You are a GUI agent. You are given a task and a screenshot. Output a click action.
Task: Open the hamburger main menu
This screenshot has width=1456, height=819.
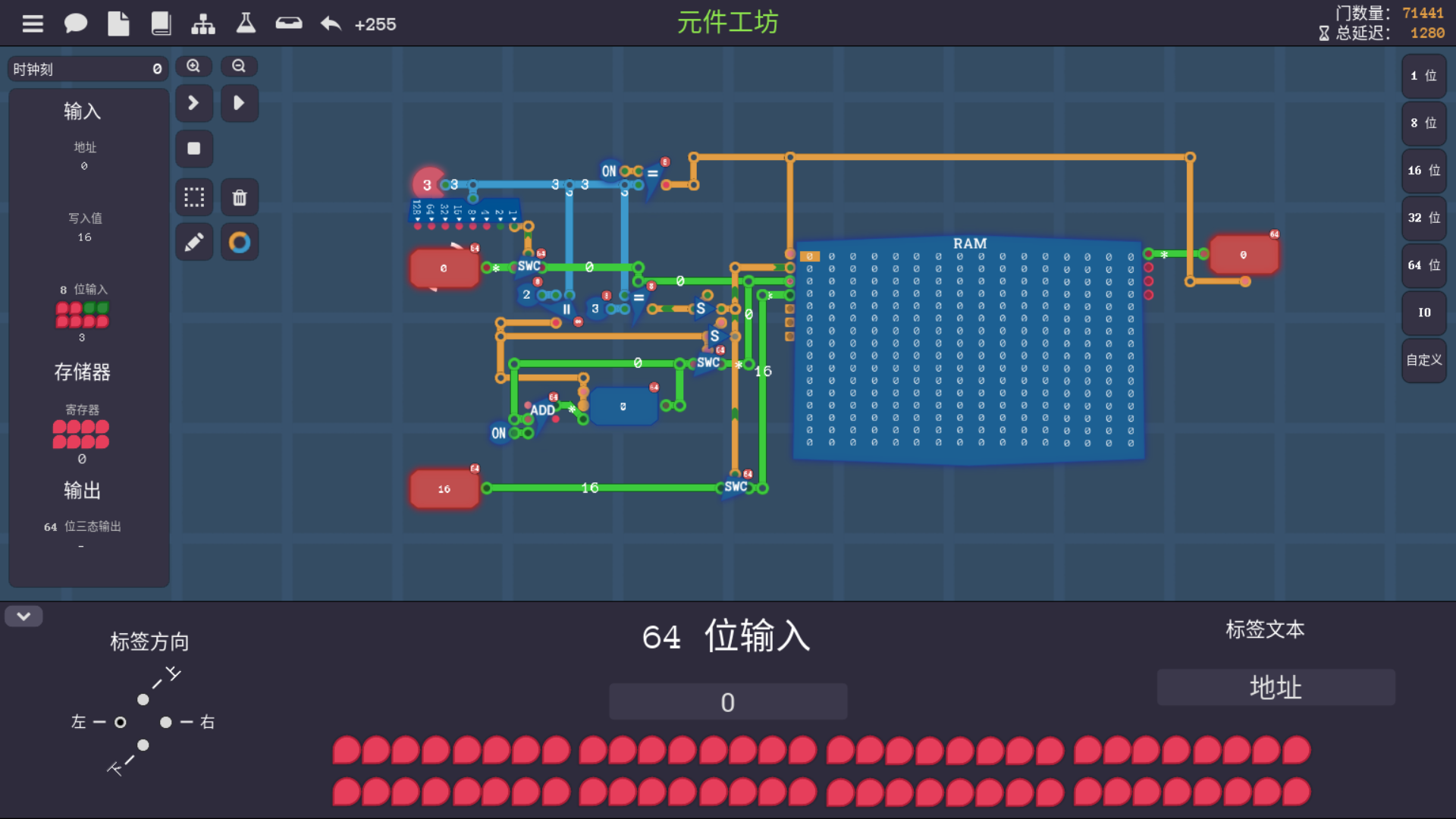(33, 24)
